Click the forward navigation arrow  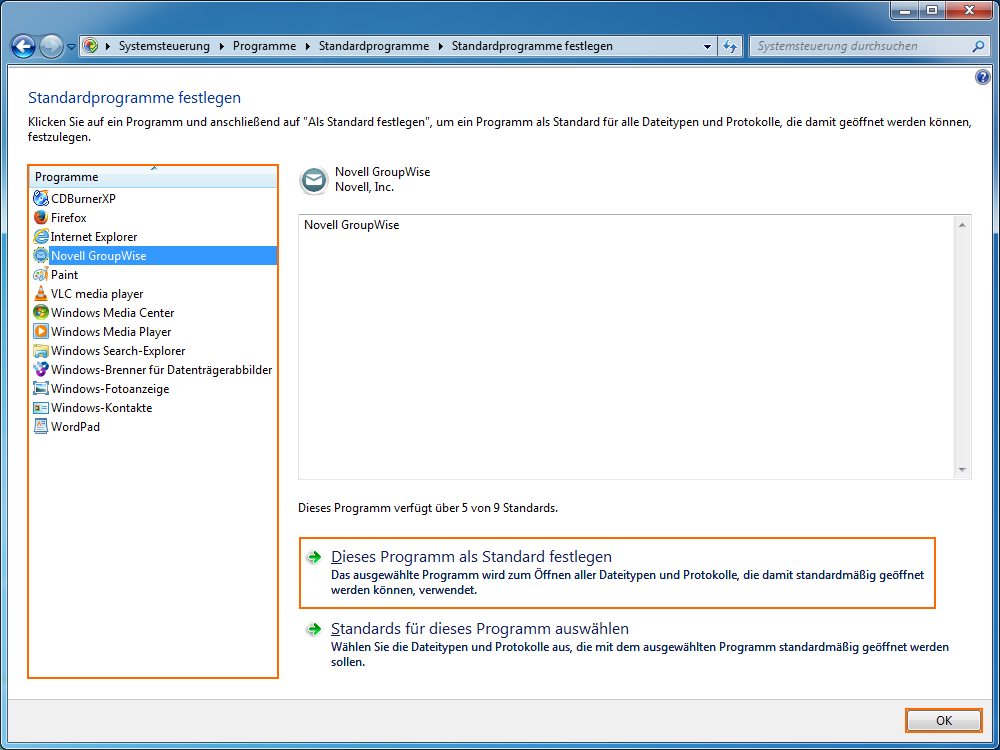pos(51,46)
